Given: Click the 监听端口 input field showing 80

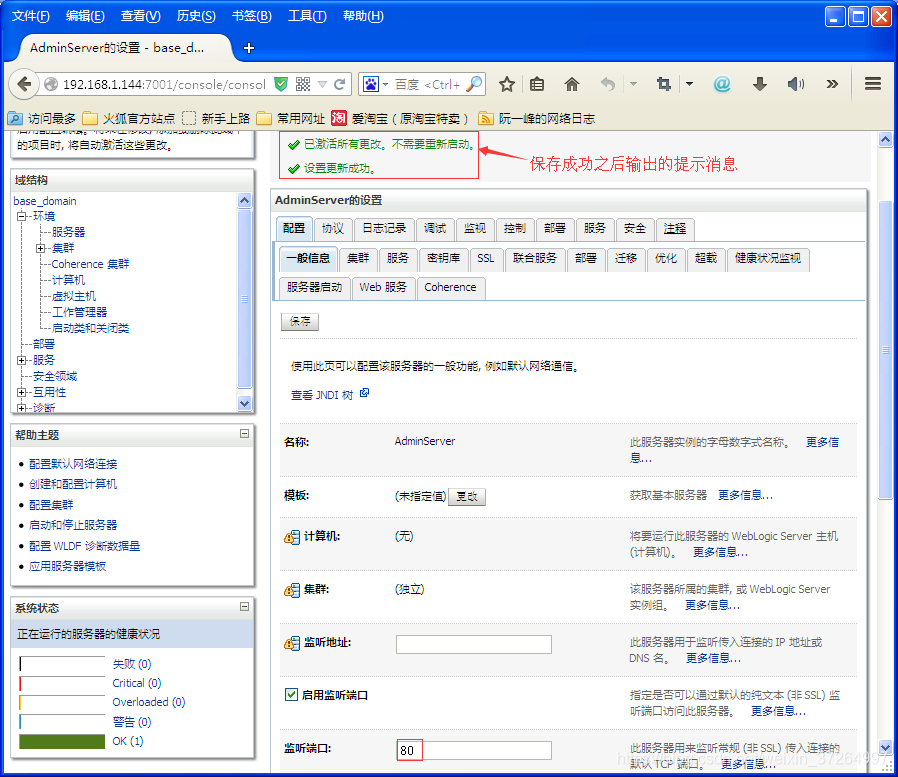Looking at the screenshot, I should pyautogui.click(x=474, y=750).
